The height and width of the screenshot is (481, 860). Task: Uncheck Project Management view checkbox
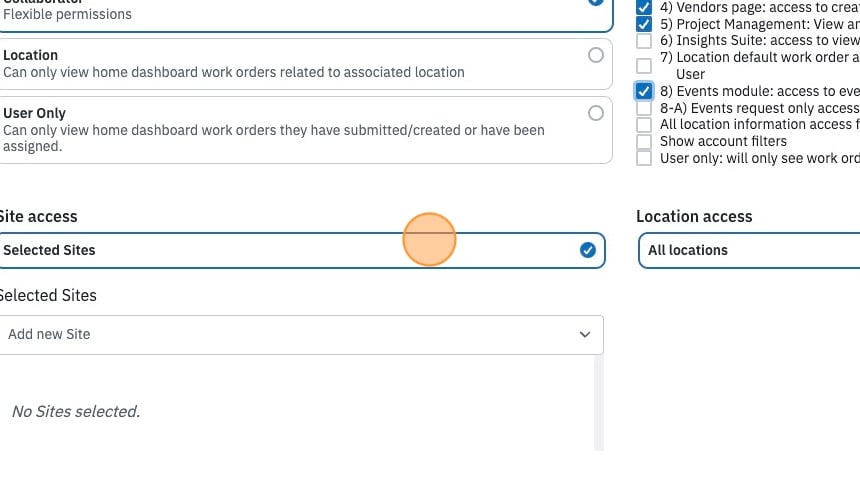point(644,25)
